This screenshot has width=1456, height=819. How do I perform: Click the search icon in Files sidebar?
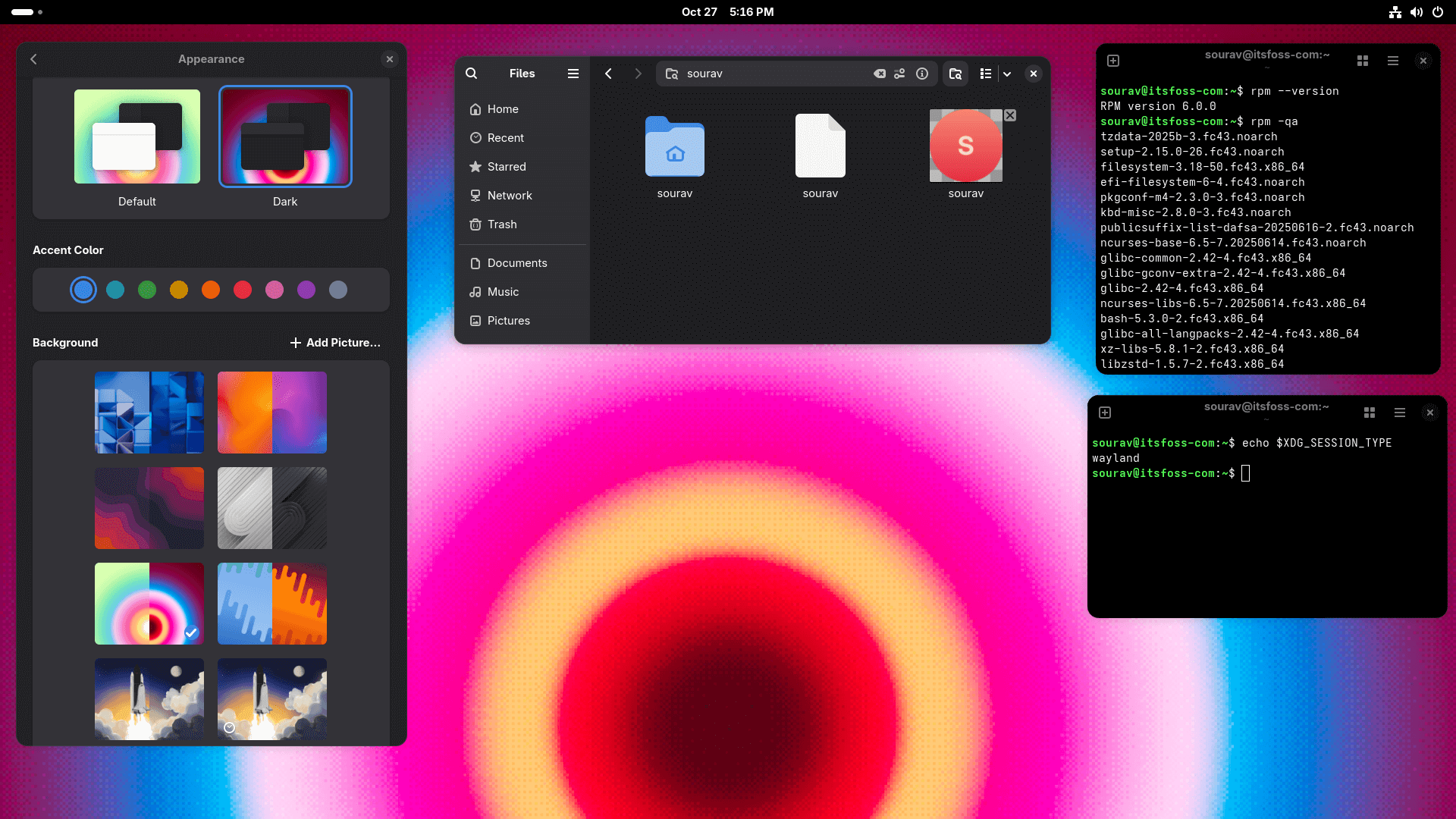click(472, 73)
